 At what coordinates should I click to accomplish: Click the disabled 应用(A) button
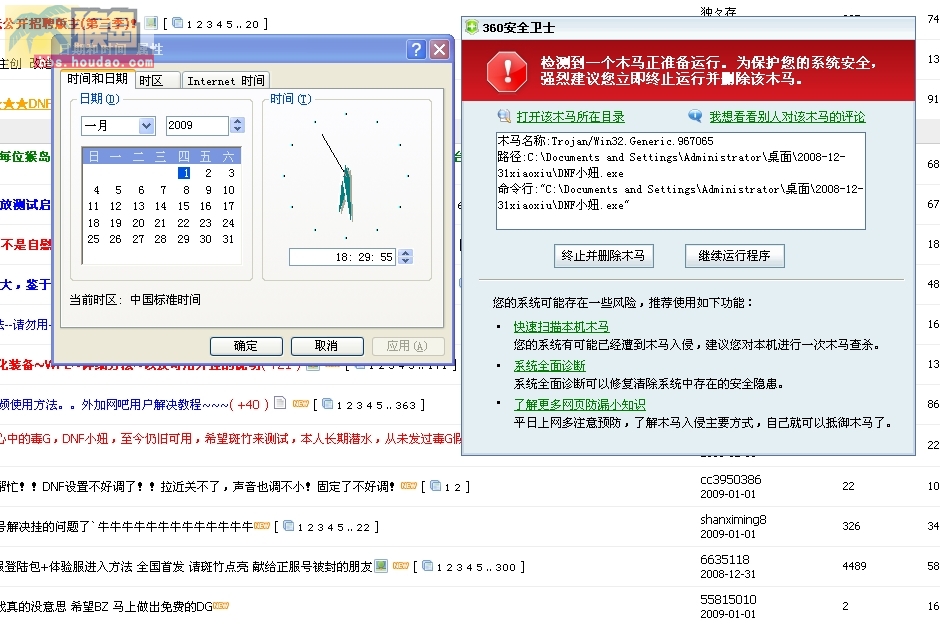click(x=408, y=346)
